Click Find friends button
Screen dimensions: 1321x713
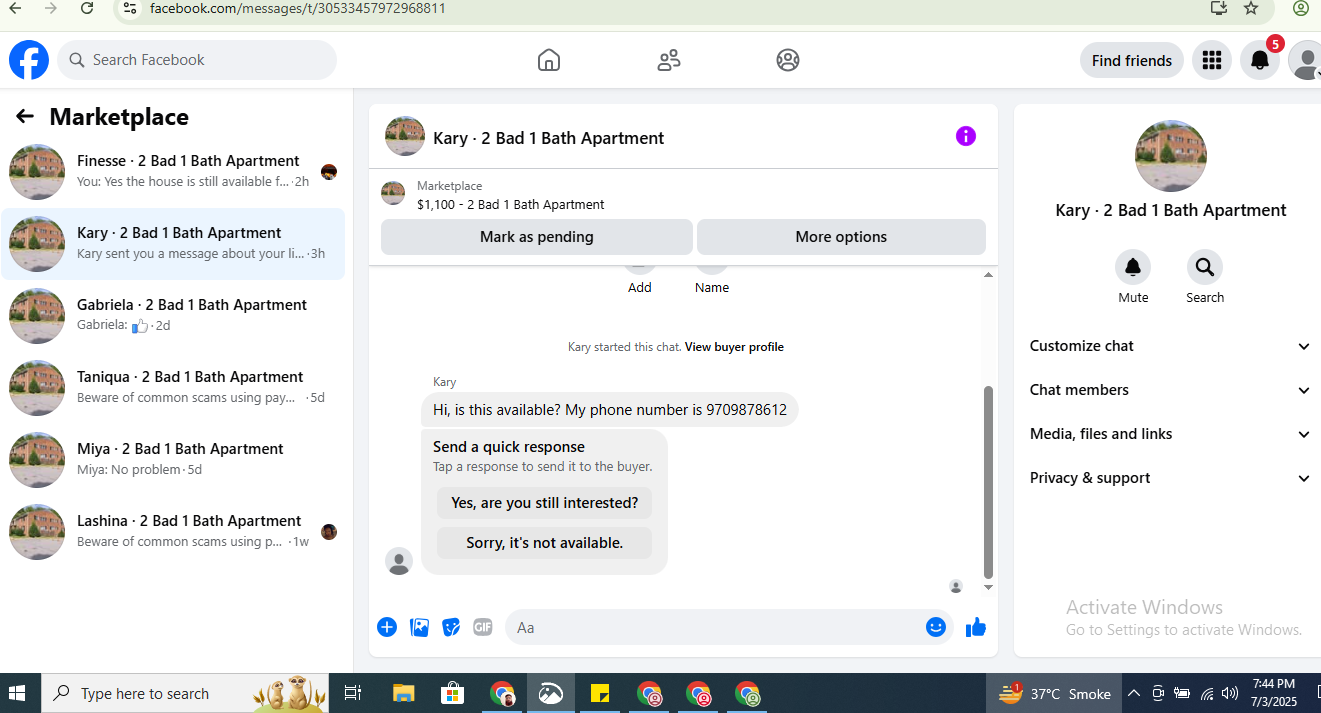pos(1132,60)
